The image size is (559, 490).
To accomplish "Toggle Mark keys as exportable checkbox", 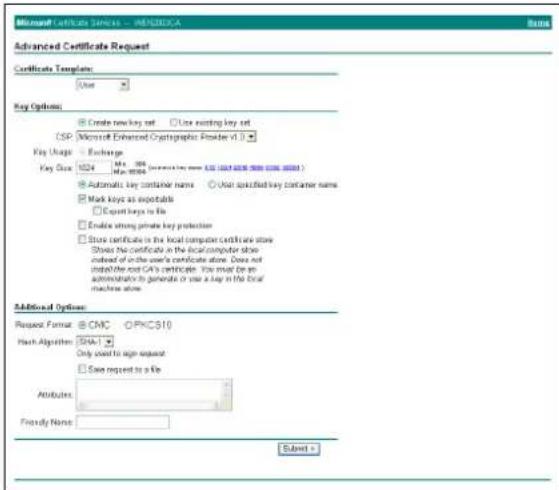I will 82,199.
